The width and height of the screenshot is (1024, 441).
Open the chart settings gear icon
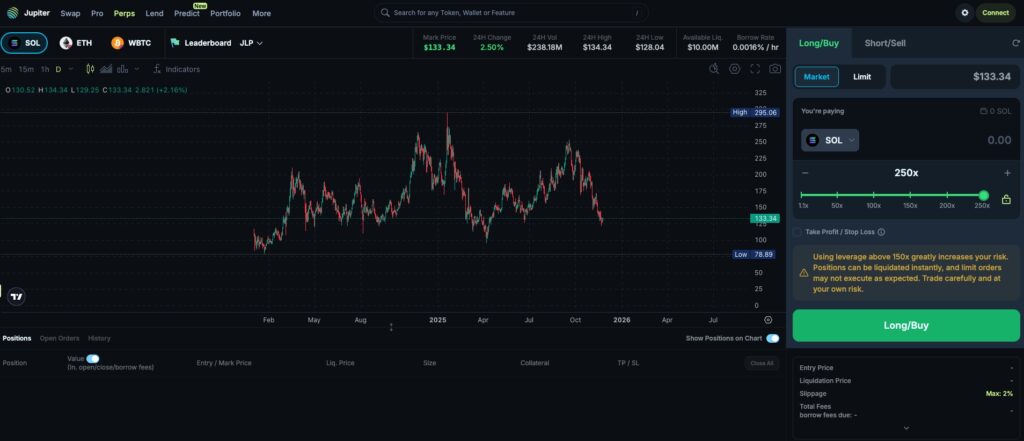click(735, 69)
